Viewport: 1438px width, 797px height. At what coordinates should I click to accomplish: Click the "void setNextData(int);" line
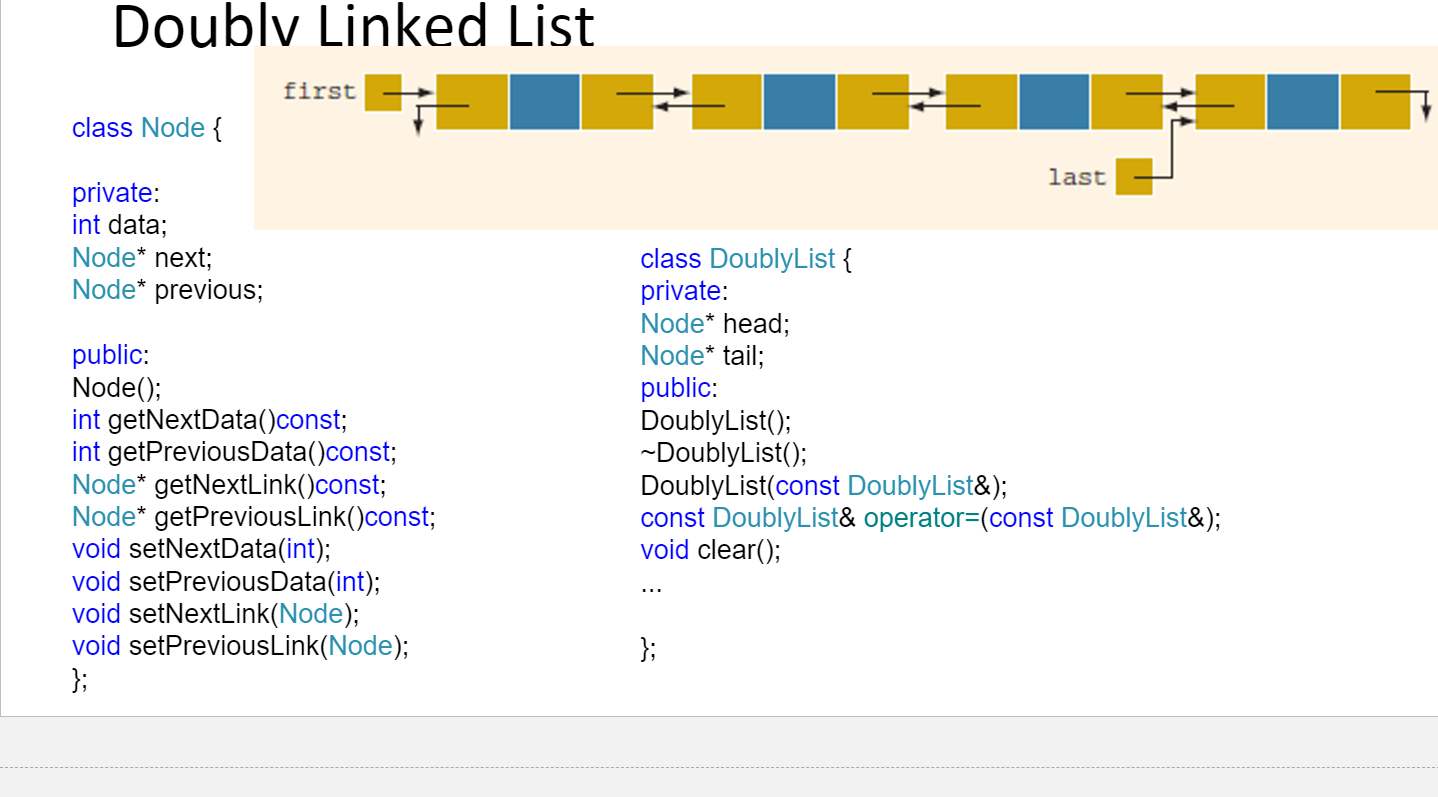click(x=201, y=549)
